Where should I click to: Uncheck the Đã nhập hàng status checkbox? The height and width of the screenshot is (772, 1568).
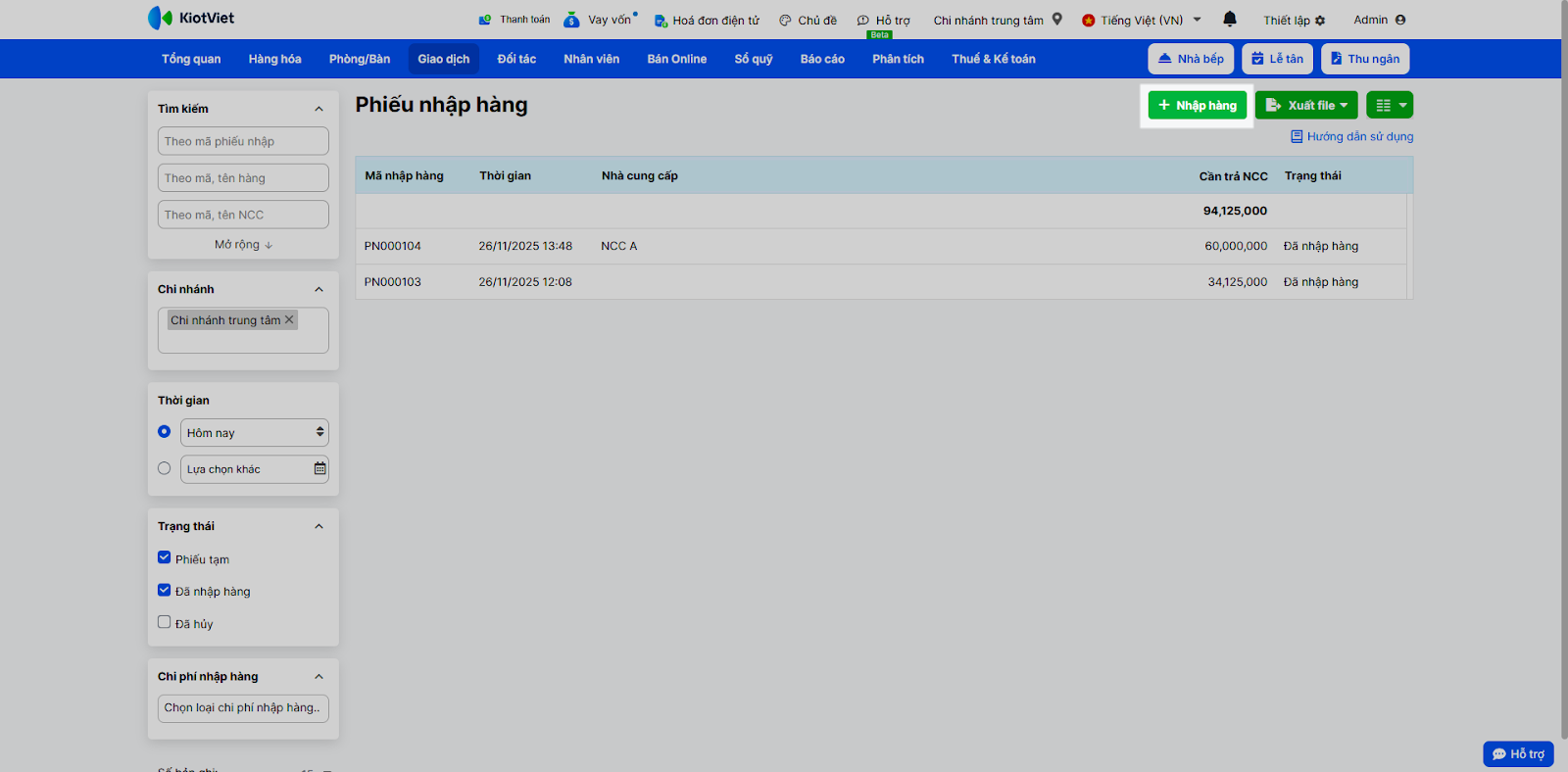coord(164,590)
